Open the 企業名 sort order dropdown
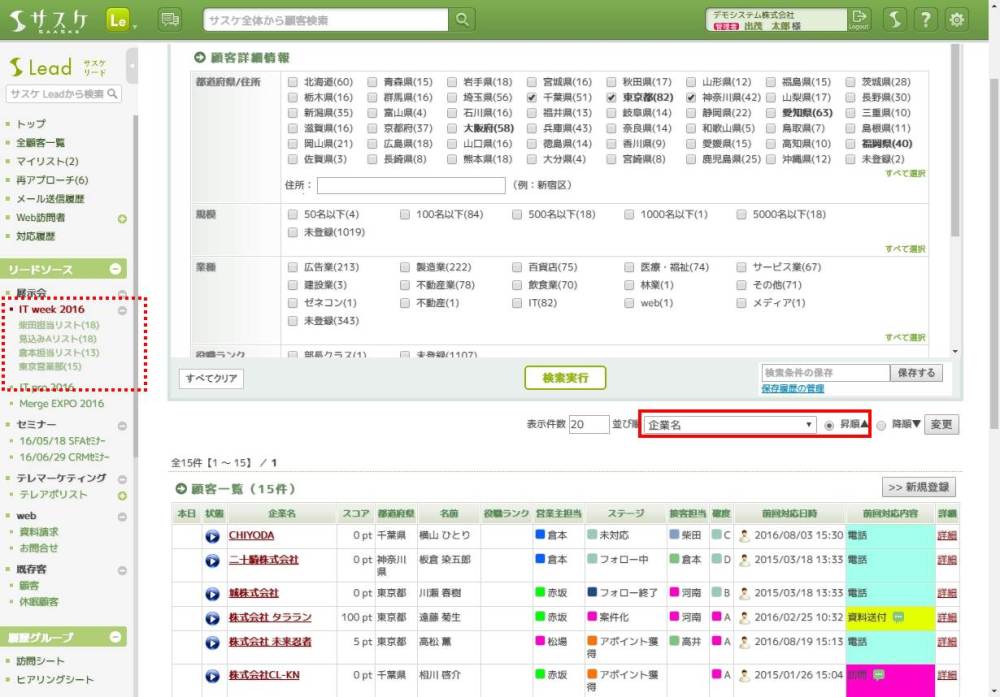This screenshot has width=1000, height=697. tap(730, 425)
